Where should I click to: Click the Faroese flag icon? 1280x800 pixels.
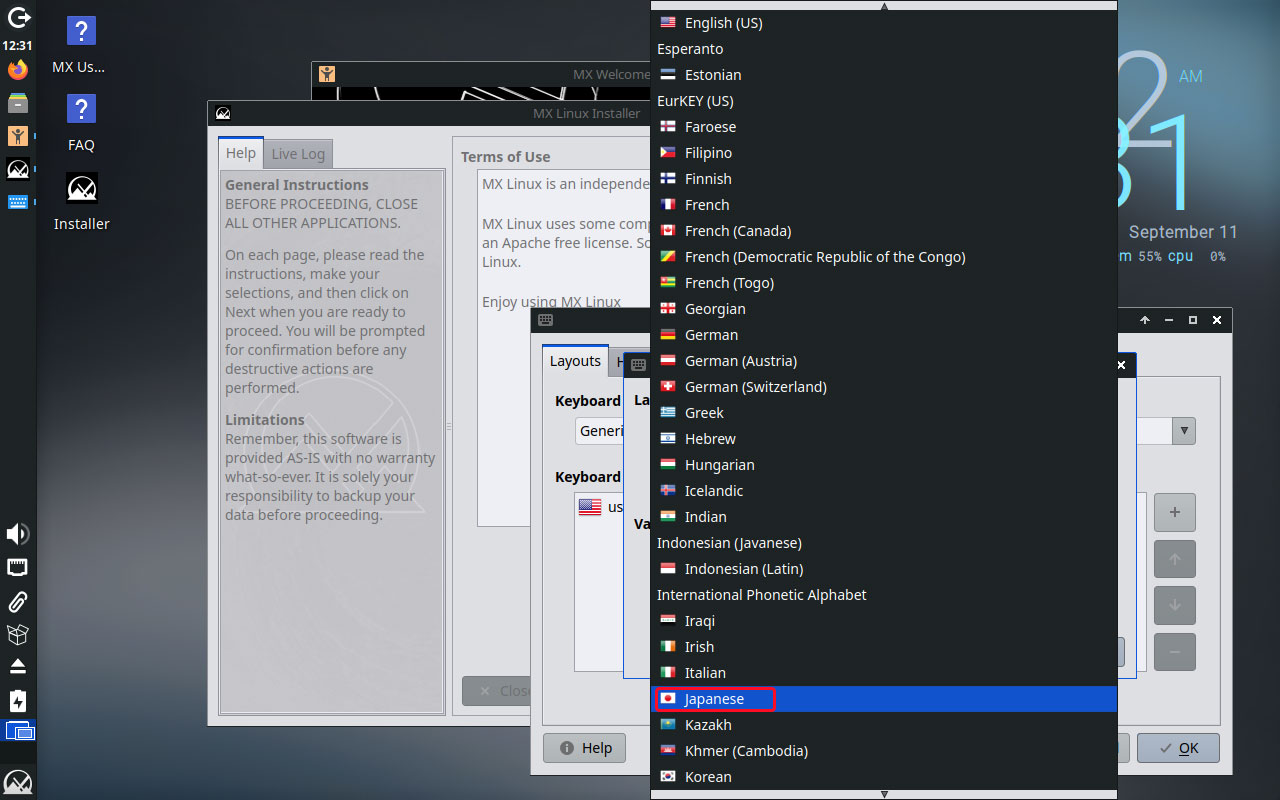(668, 127)
